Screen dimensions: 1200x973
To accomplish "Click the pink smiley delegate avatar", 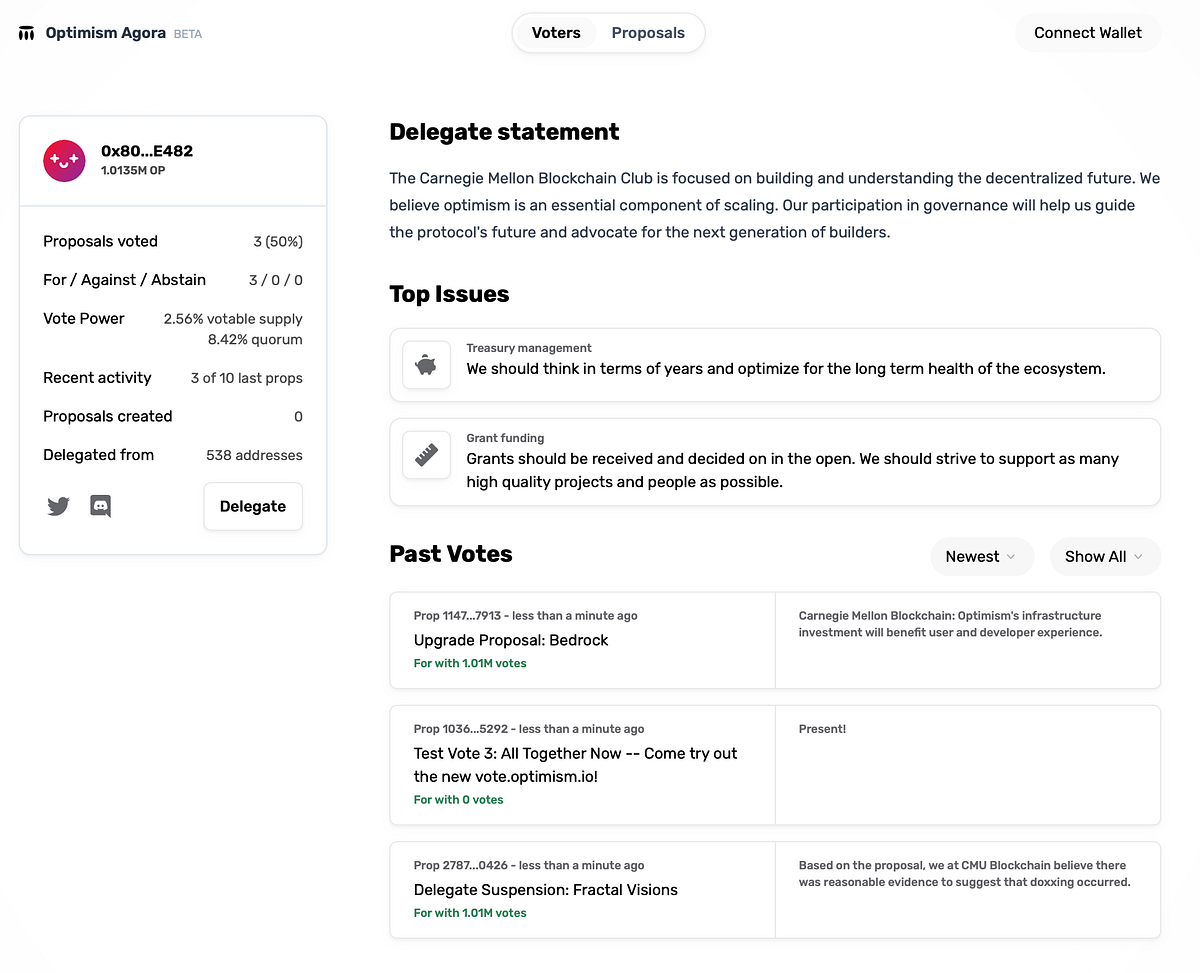I will pyautogui.click(x=64, y=161).
